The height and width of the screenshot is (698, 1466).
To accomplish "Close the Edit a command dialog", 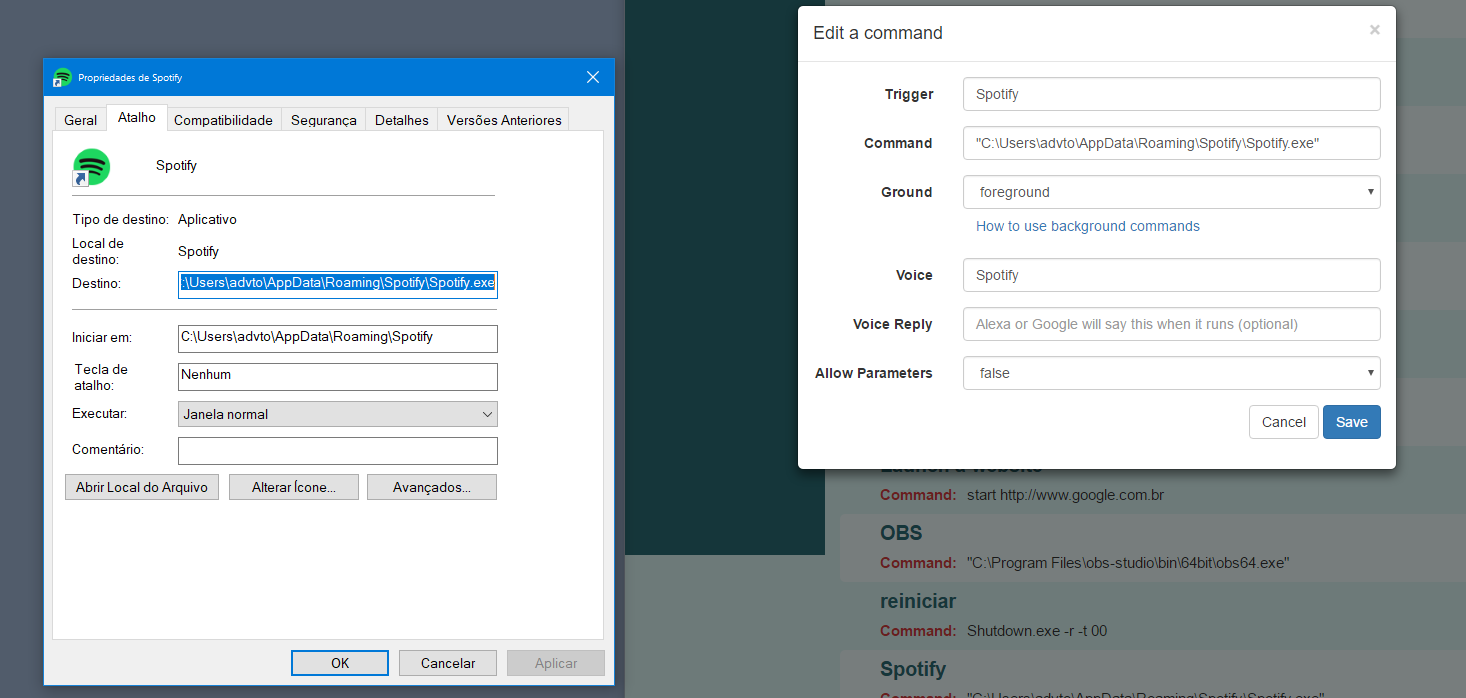I will point(1375,30).
